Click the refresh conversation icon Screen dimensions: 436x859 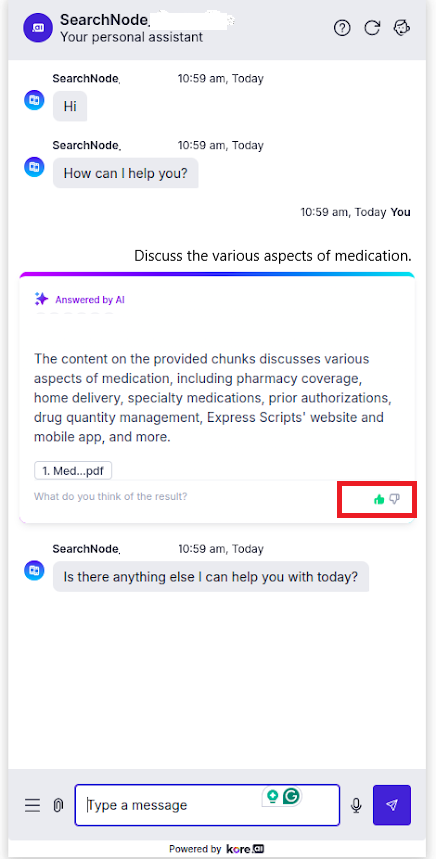[372, 28]
